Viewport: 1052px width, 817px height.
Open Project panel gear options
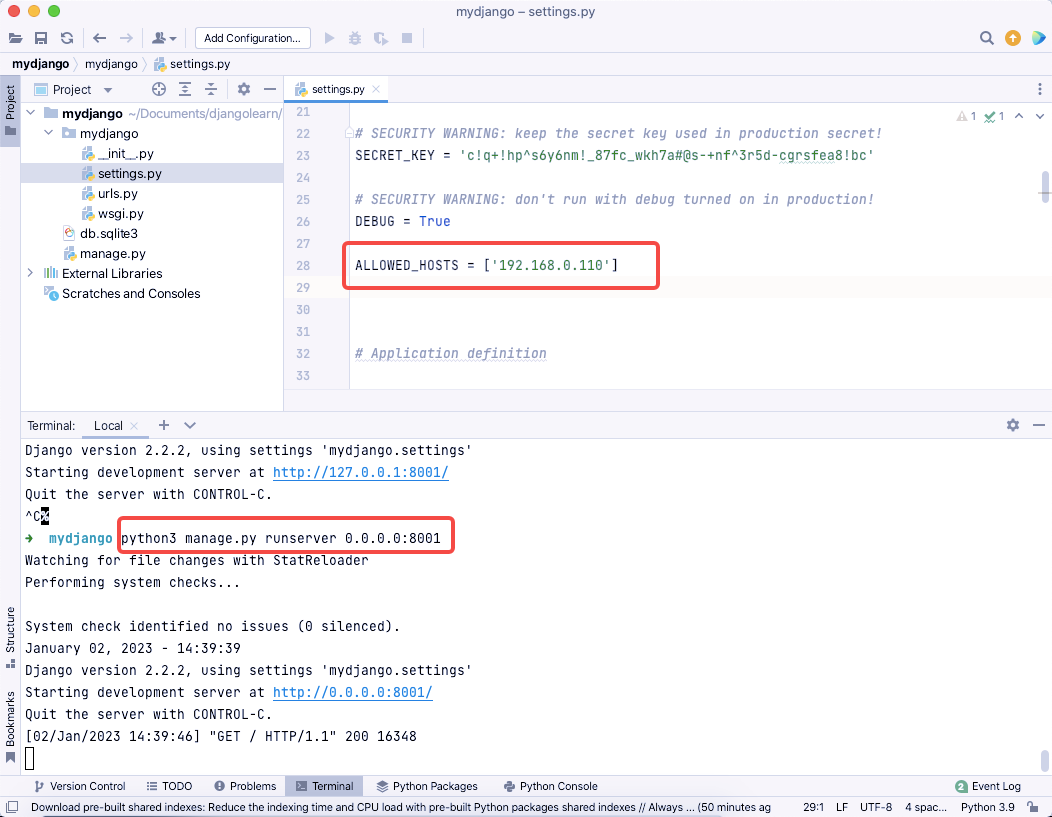pos(244,89)
